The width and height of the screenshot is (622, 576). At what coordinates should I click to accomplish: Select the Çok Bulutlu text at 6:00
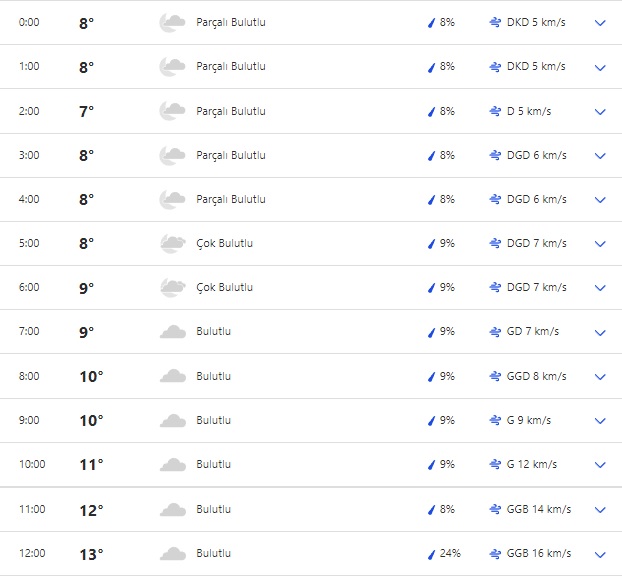click(x=224, y=288)
